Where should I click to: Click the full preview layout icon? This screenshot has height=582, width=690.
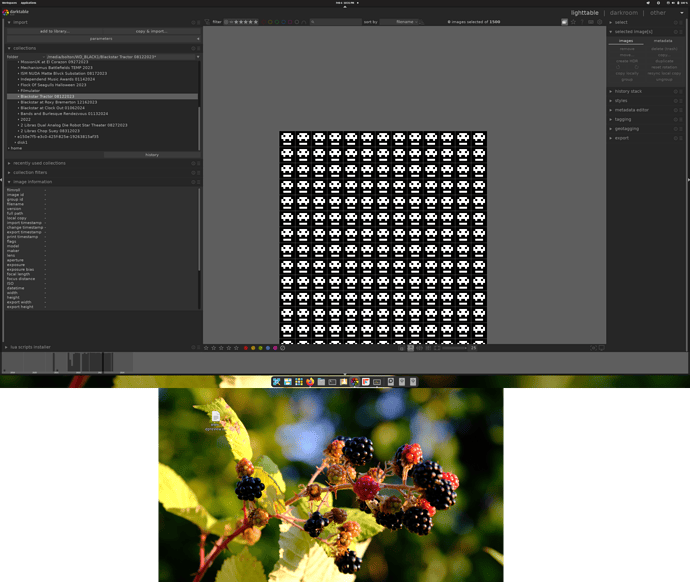[x=437, y=348]
